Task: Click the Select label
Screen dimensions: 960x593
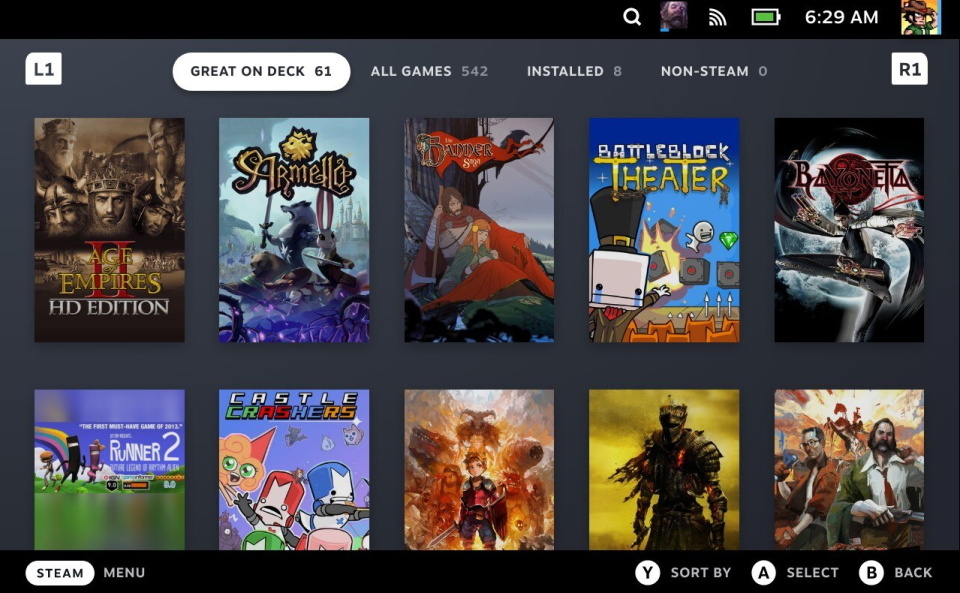Action: pos(812,573)
